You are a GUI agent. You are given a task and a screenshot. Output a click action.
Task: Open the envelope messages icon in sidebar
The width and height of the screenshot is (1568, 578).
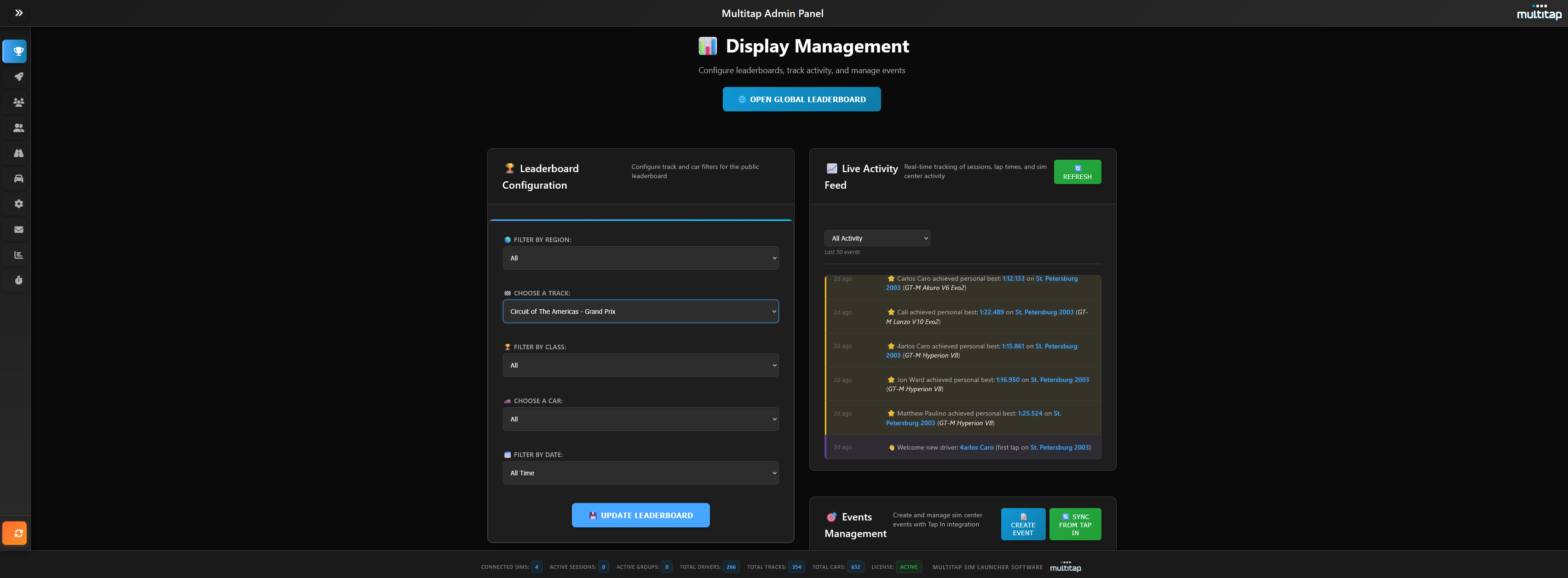(15, 230)
